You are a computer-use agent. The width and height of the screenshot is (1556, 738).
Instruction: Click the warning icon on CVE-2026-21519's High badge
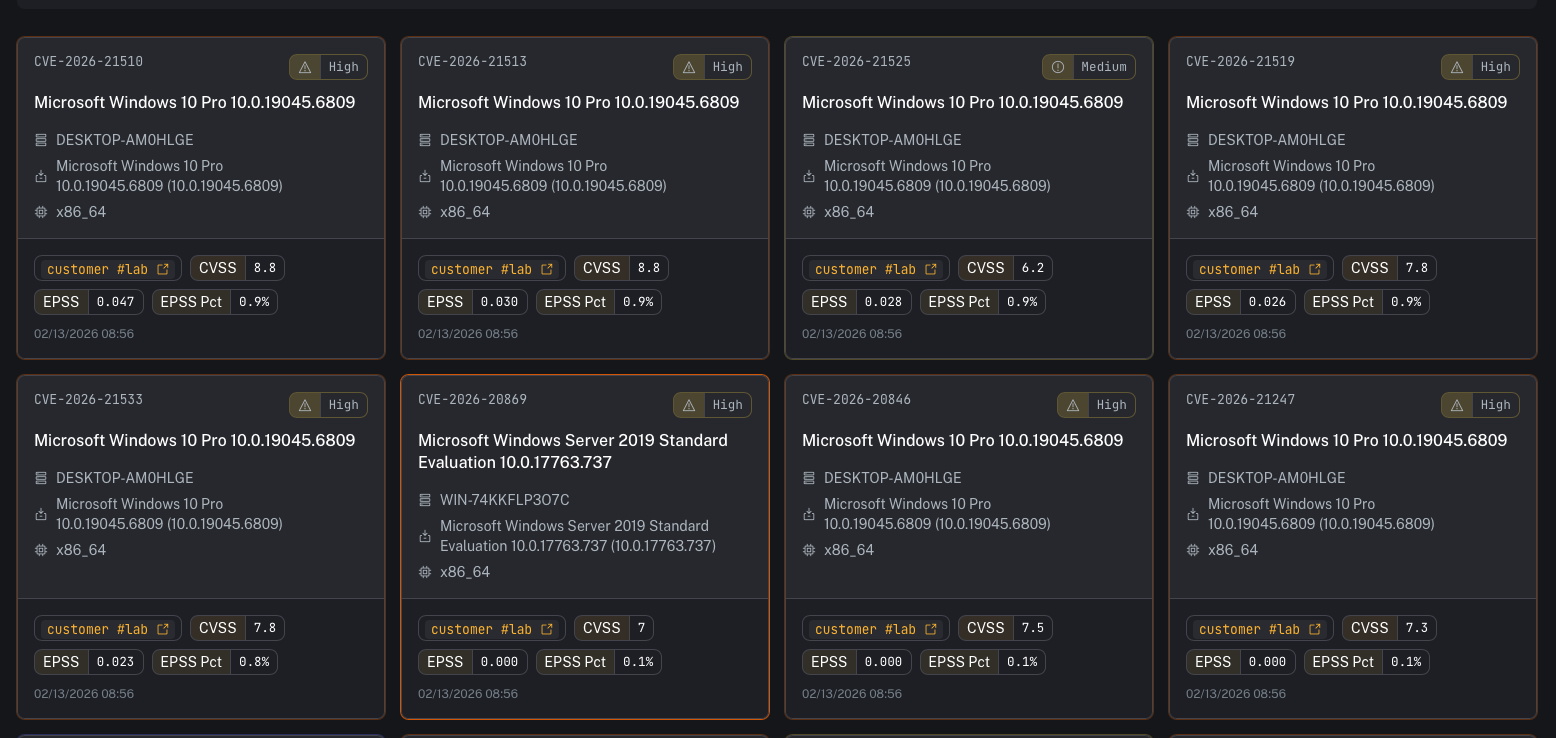click(1457, 67)
